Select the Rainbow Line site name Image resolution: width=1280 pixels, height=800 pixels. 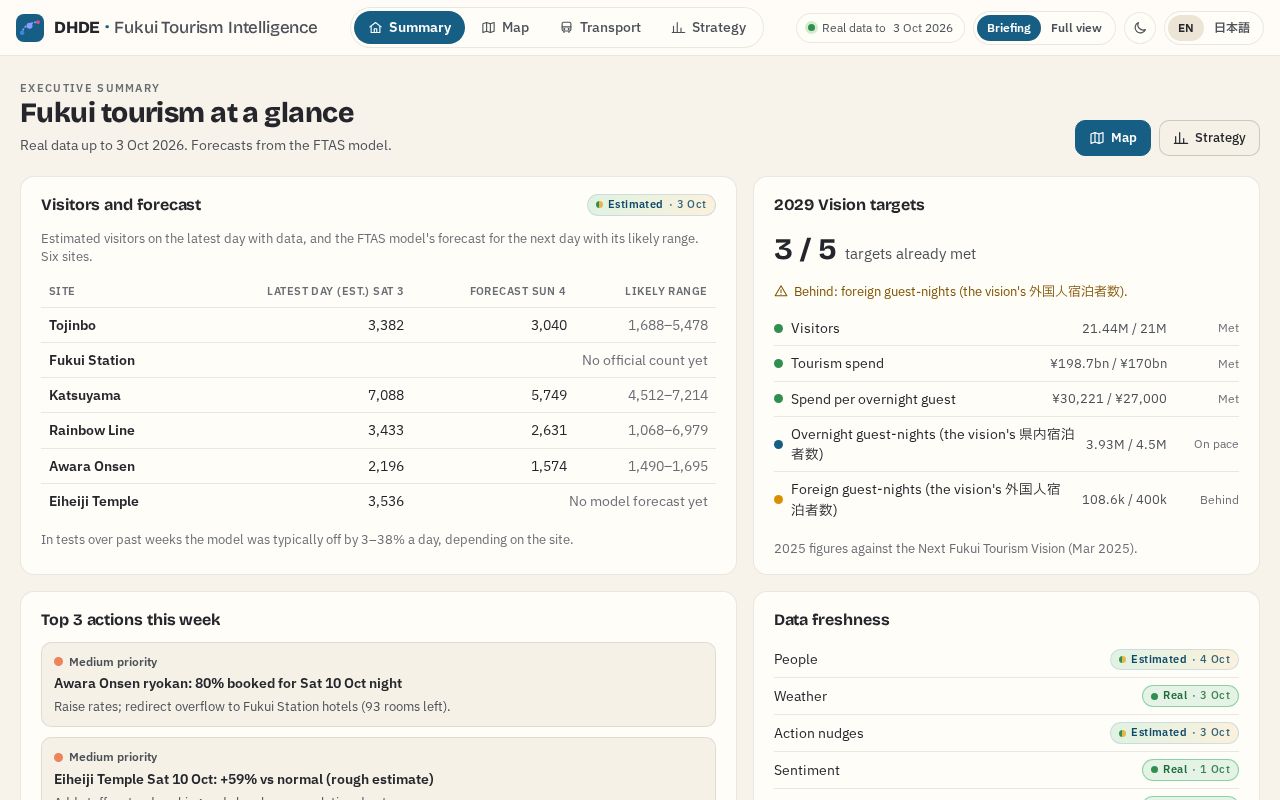[92, 430]
